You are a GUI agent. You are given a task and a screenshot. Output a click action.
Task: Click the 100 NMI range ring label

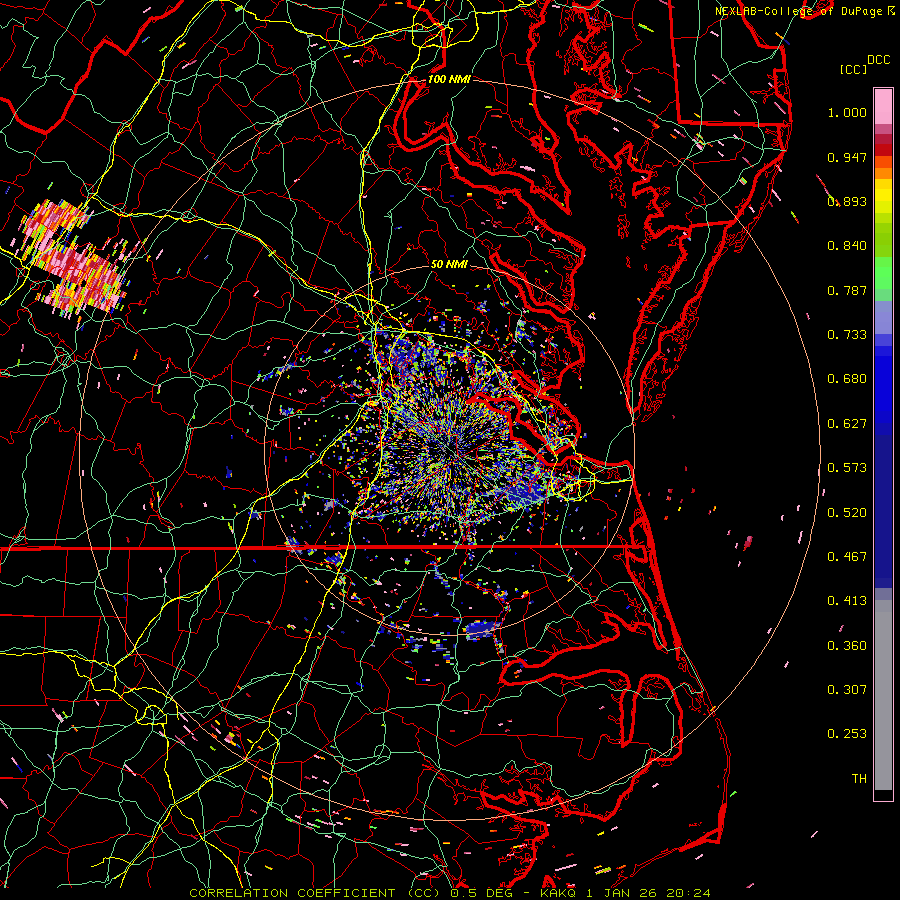point(449,79)
